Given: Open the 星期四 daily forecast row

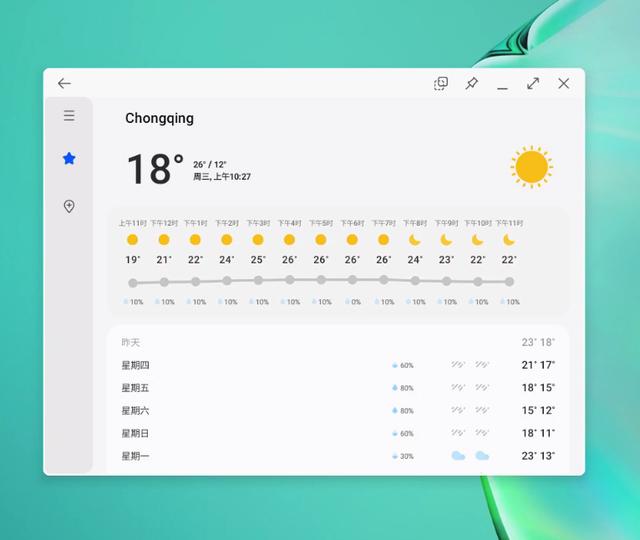Looking at the screenshot, I should pyautogui.click(x=337, y=365).
